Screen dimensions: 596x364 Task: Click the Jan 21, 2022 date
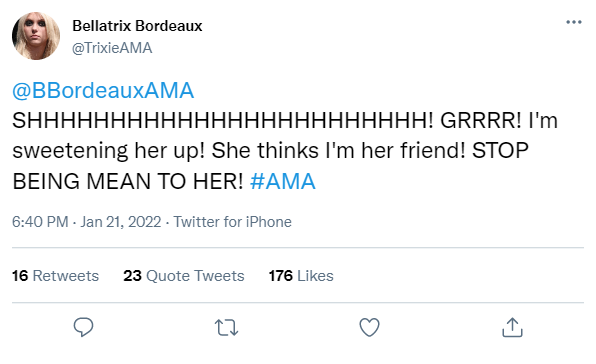click(x=121, y=222)
